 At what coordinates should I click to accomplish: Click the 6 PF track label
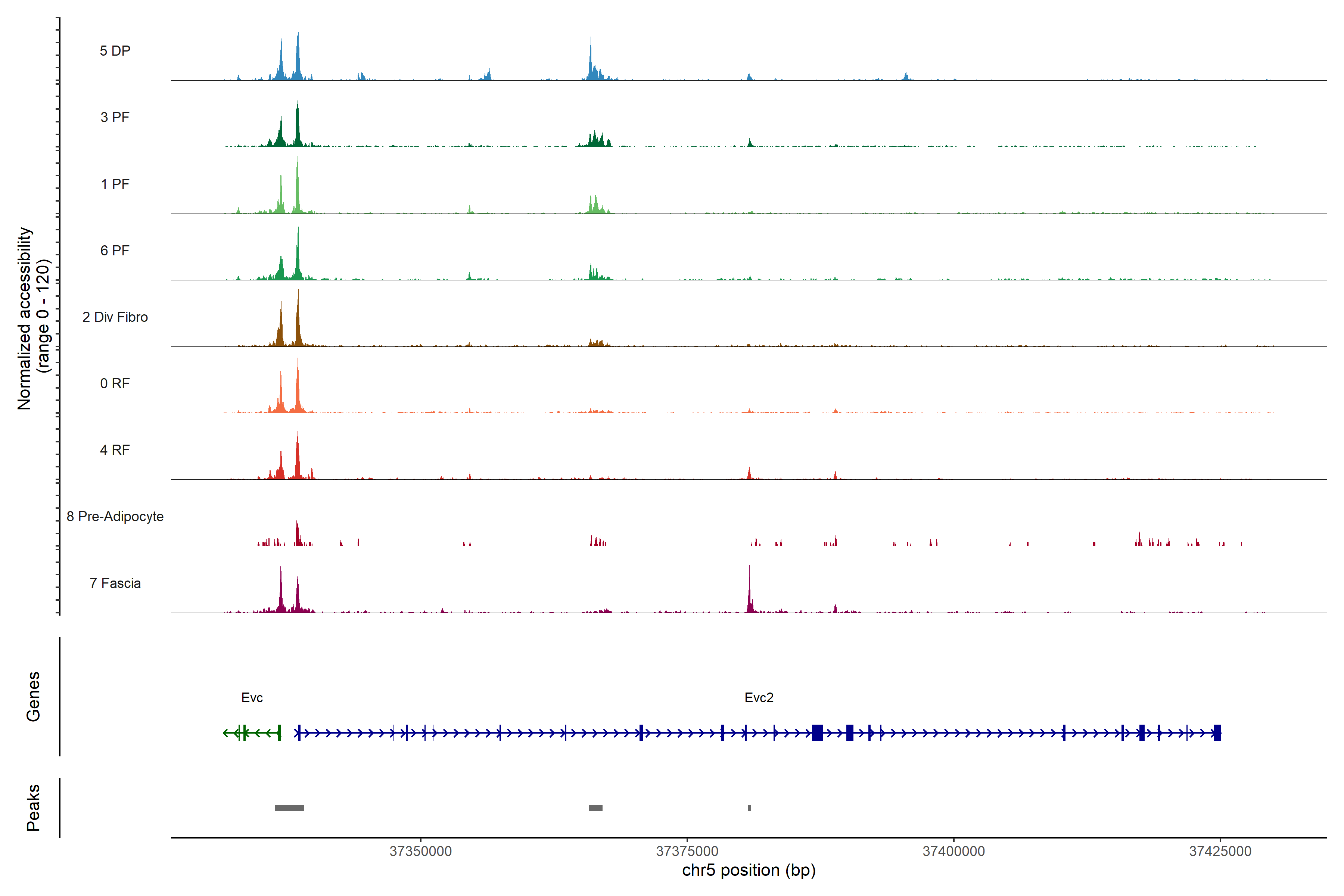115,250
